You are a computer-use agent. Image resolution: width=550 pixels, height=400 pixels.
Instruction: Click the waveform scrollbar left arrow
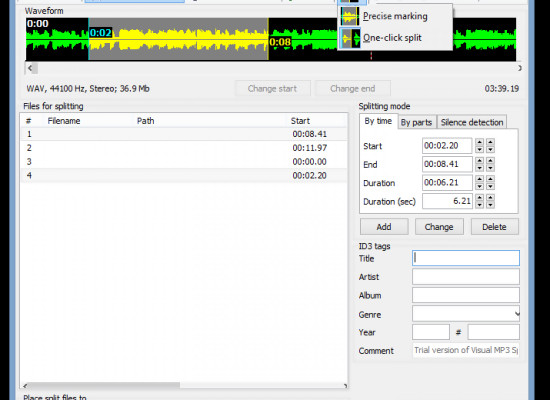click(x=30, y=68)
